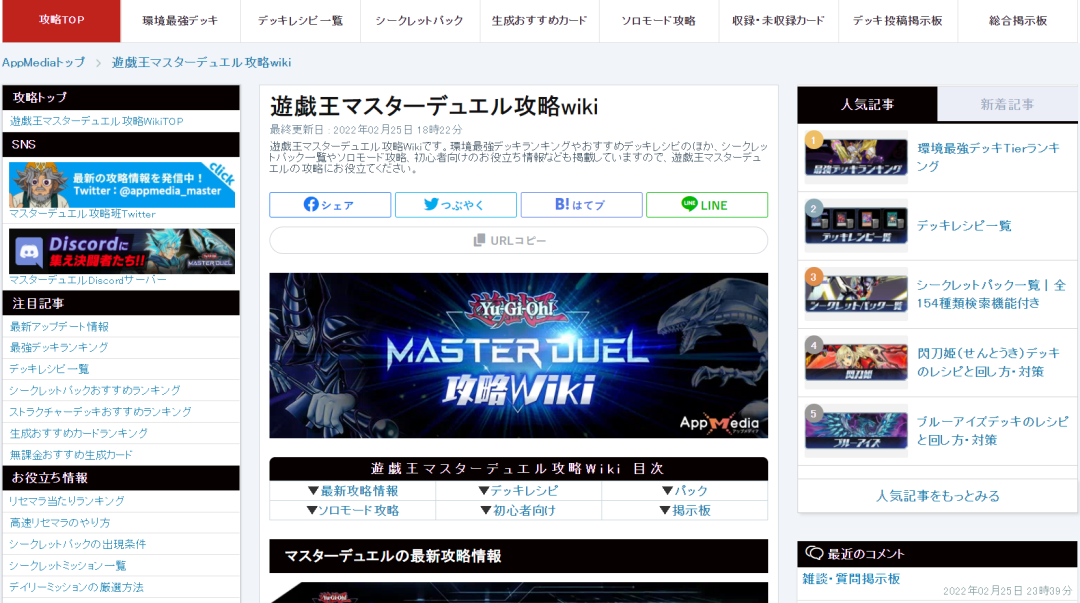Screen dimensions: 1080x603
Task: Open the 総合掲示板 navigation tab
Action: tap(1017, 21)
